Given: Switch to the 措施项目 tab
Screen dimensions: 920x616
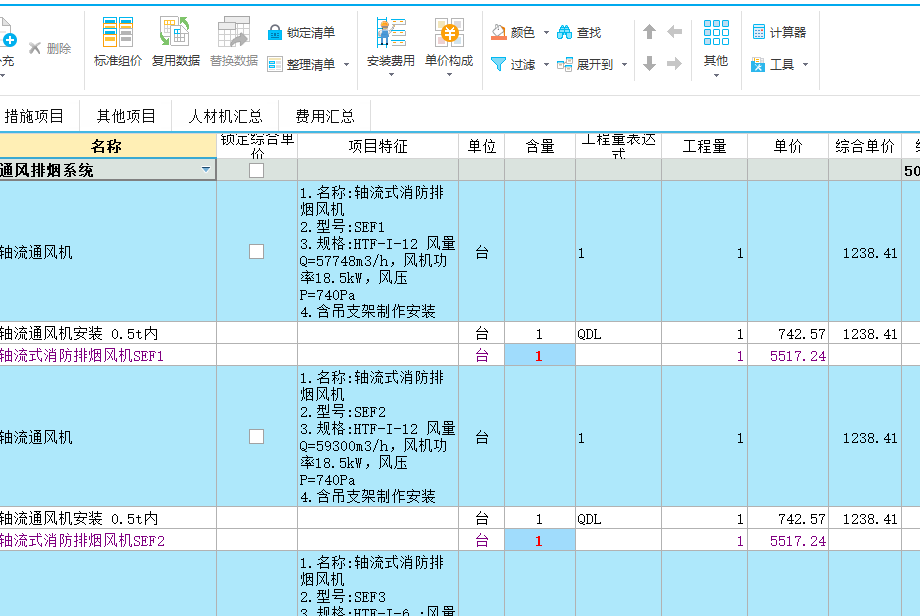Looking at the screenshot, I should tap(33, 116).
